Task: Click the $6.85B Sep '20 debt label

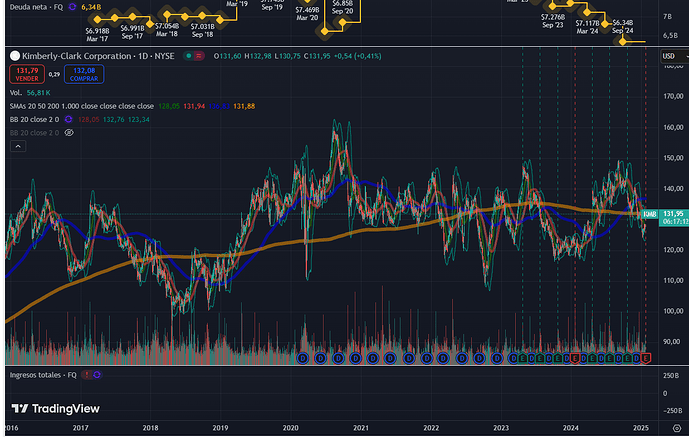Action: pos(342,7)
